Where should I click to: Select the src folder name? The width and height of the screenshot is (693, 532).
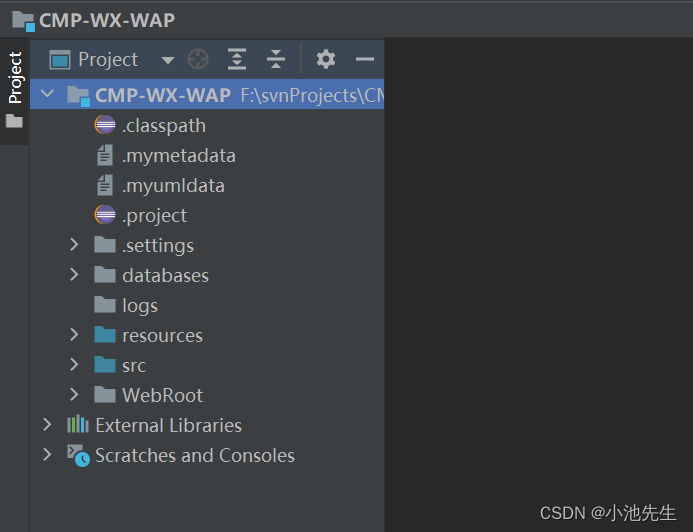[x=134, y=366]
